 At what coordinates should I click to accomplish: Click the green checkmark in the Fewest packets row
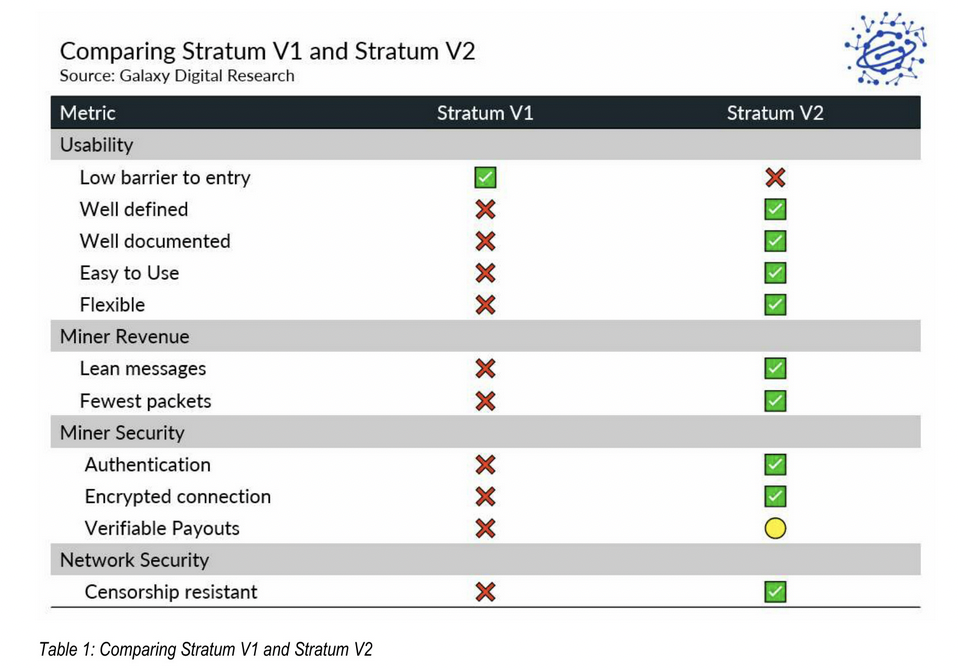tap(775, 401)
